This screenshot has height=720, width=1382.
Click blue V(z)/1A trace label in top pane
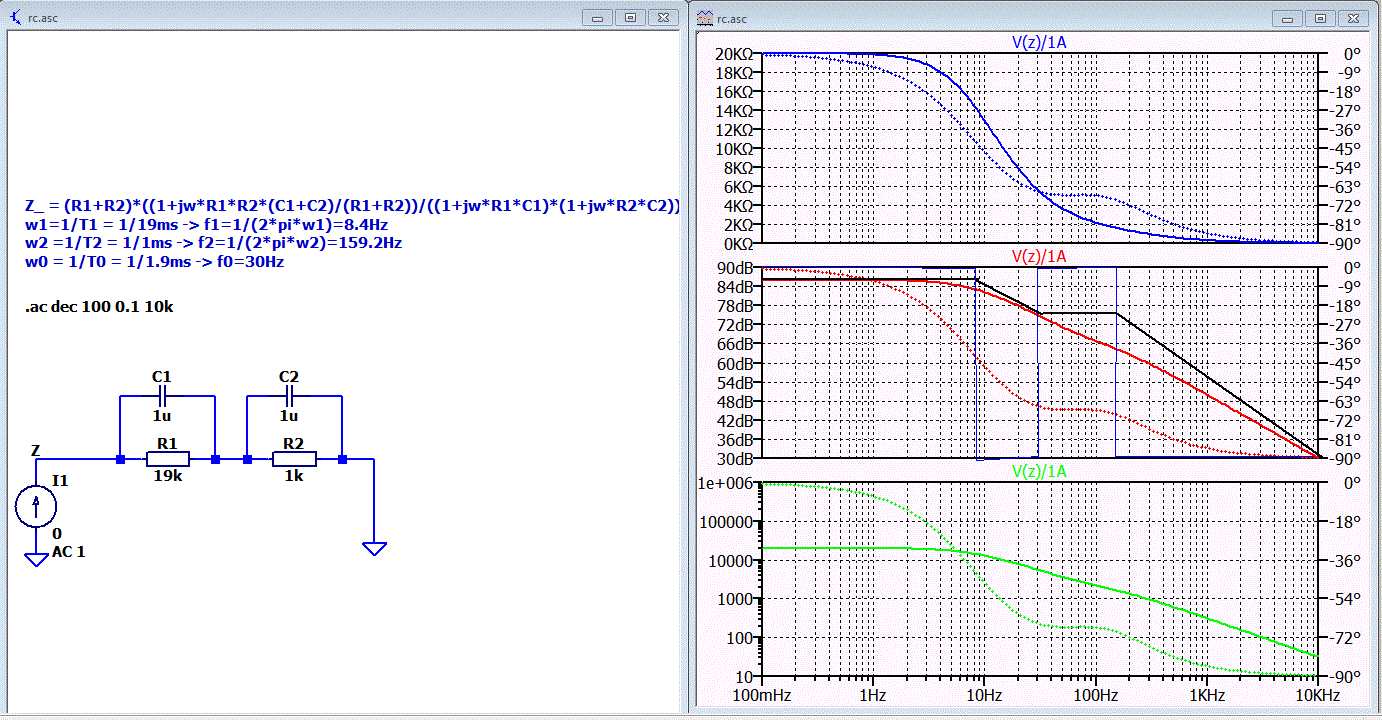(1041, 42)
